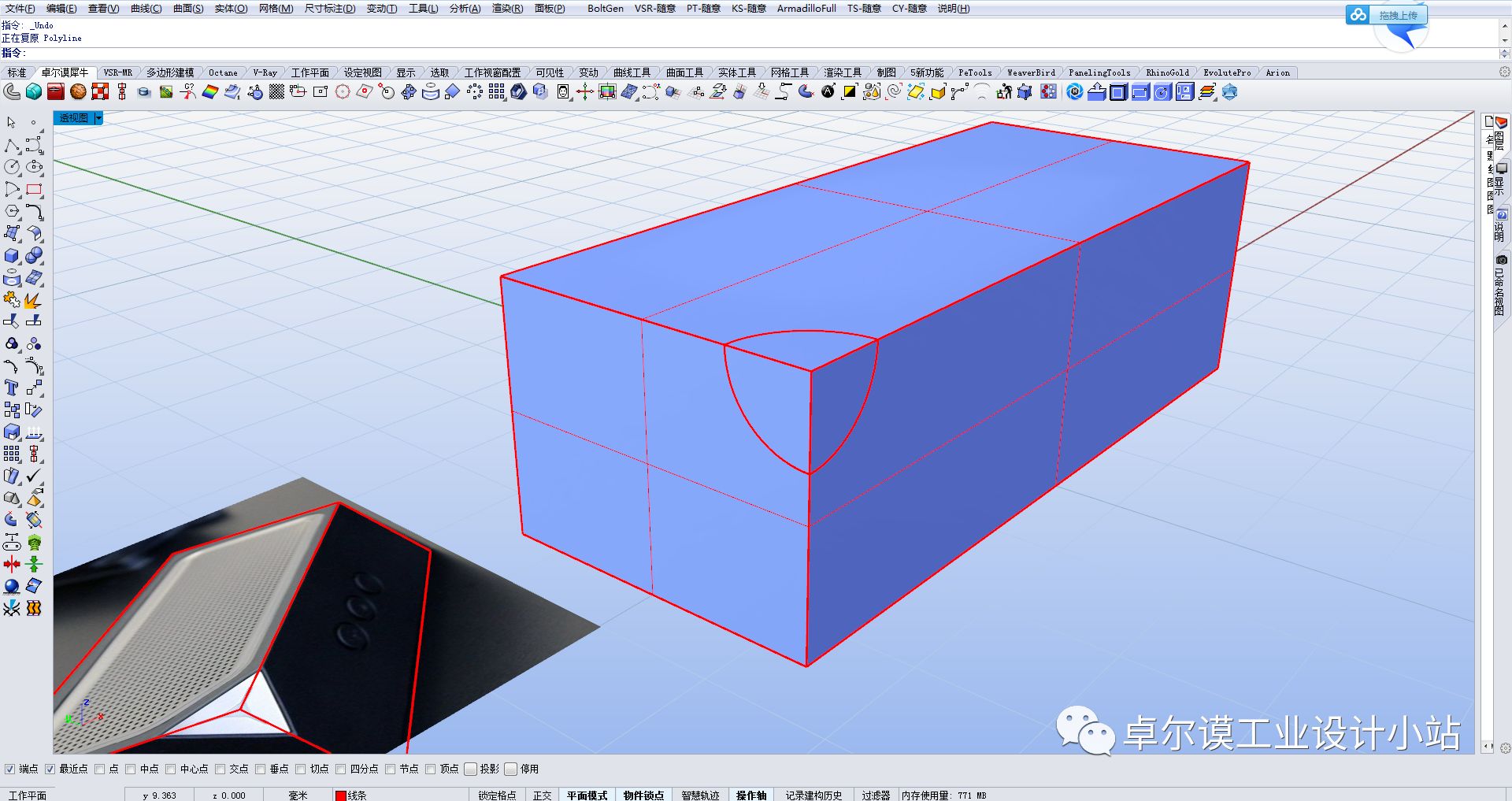Enable the 点 osnap checkbox
This screenshot has height=801, width=1512.
point(99,769)
